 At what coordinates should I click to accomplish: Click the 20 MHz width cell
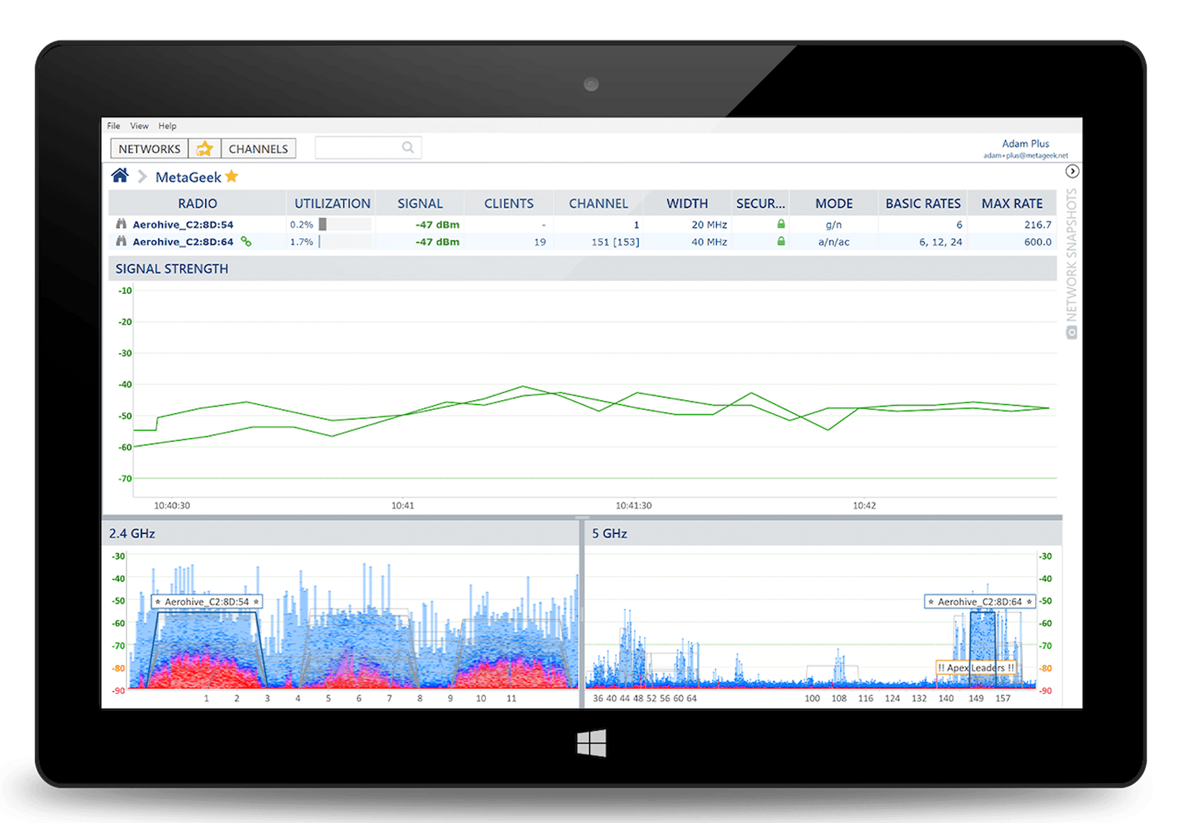tap(708, 225)
